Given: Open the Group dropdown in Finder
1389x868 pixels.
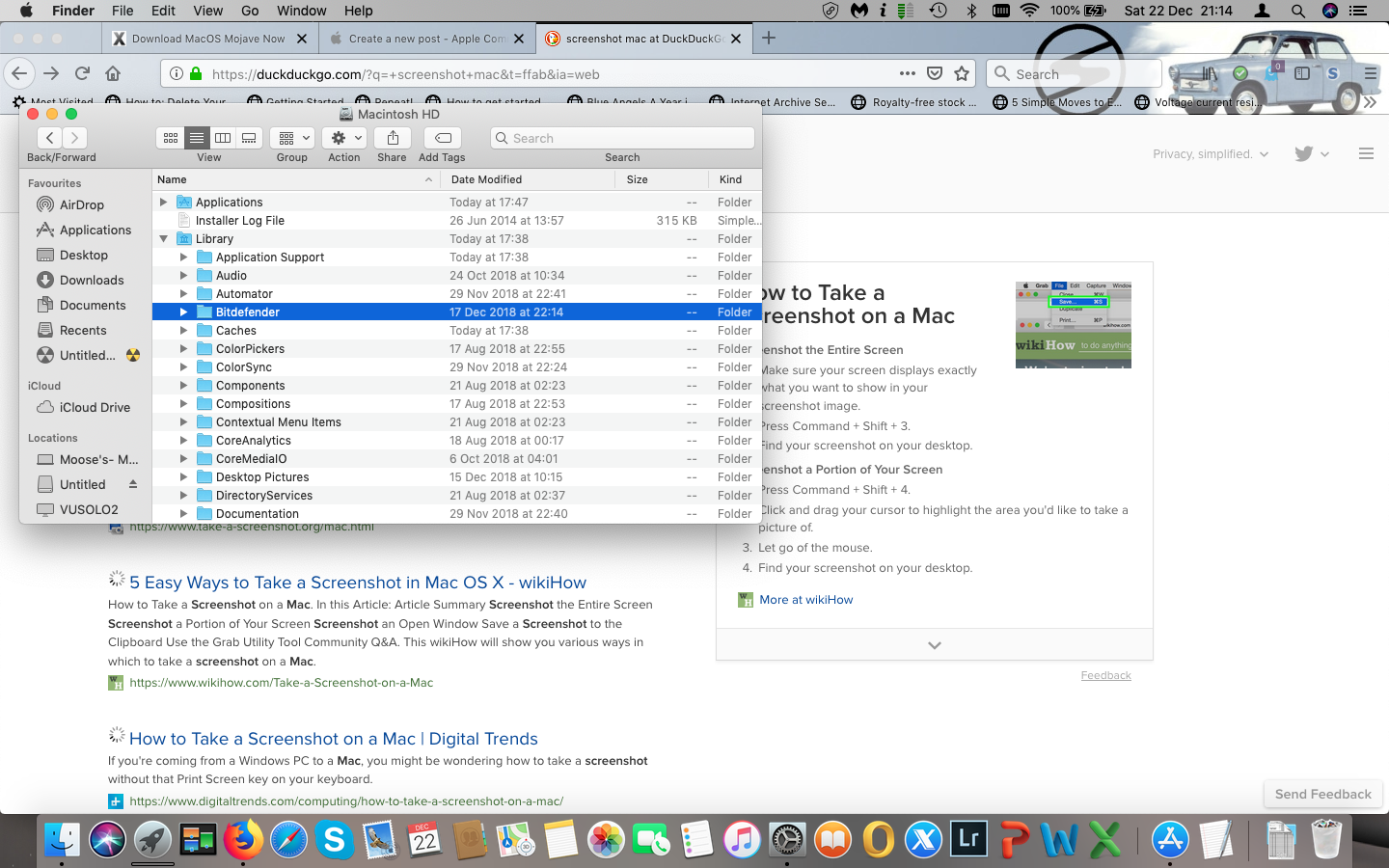Looking at the screenshot, I should (291, 138).
